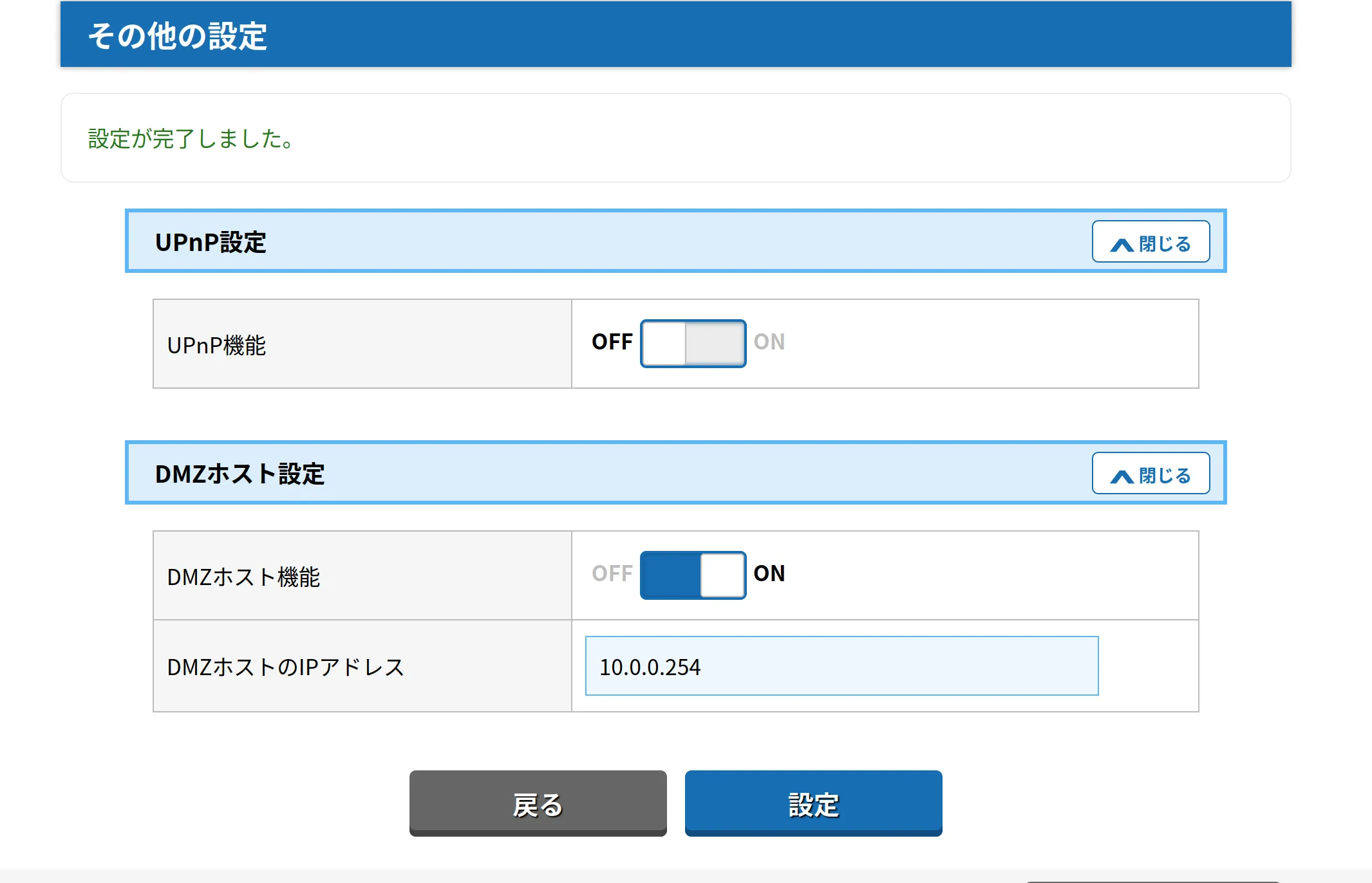The width and height of the screenshot is (1372, 883).
Task: Click the ON label beside the DMZ host switch
Action: [769, 573]
